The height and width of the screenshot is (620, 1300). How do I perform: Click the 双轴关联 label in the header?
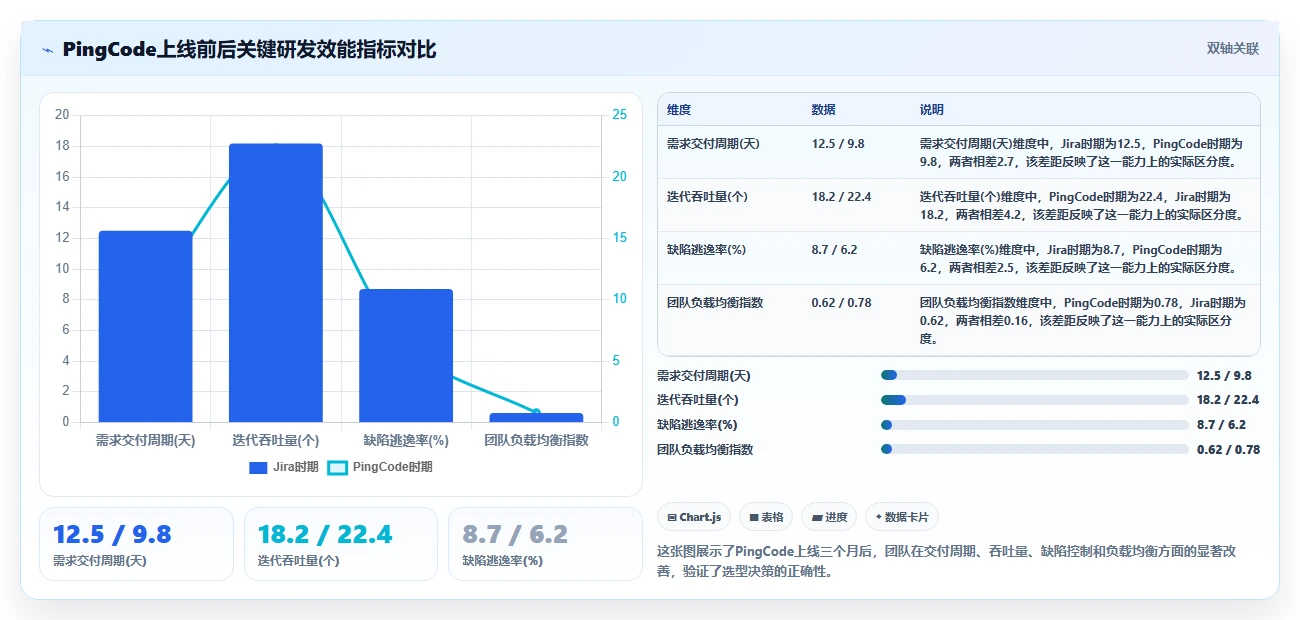(1232, 49)
